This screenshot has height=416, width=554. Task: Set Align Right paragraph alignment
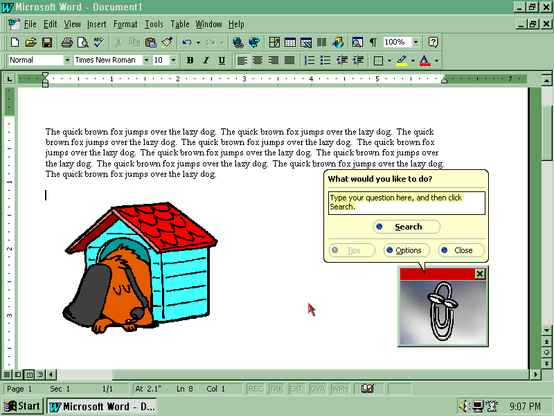273,60
